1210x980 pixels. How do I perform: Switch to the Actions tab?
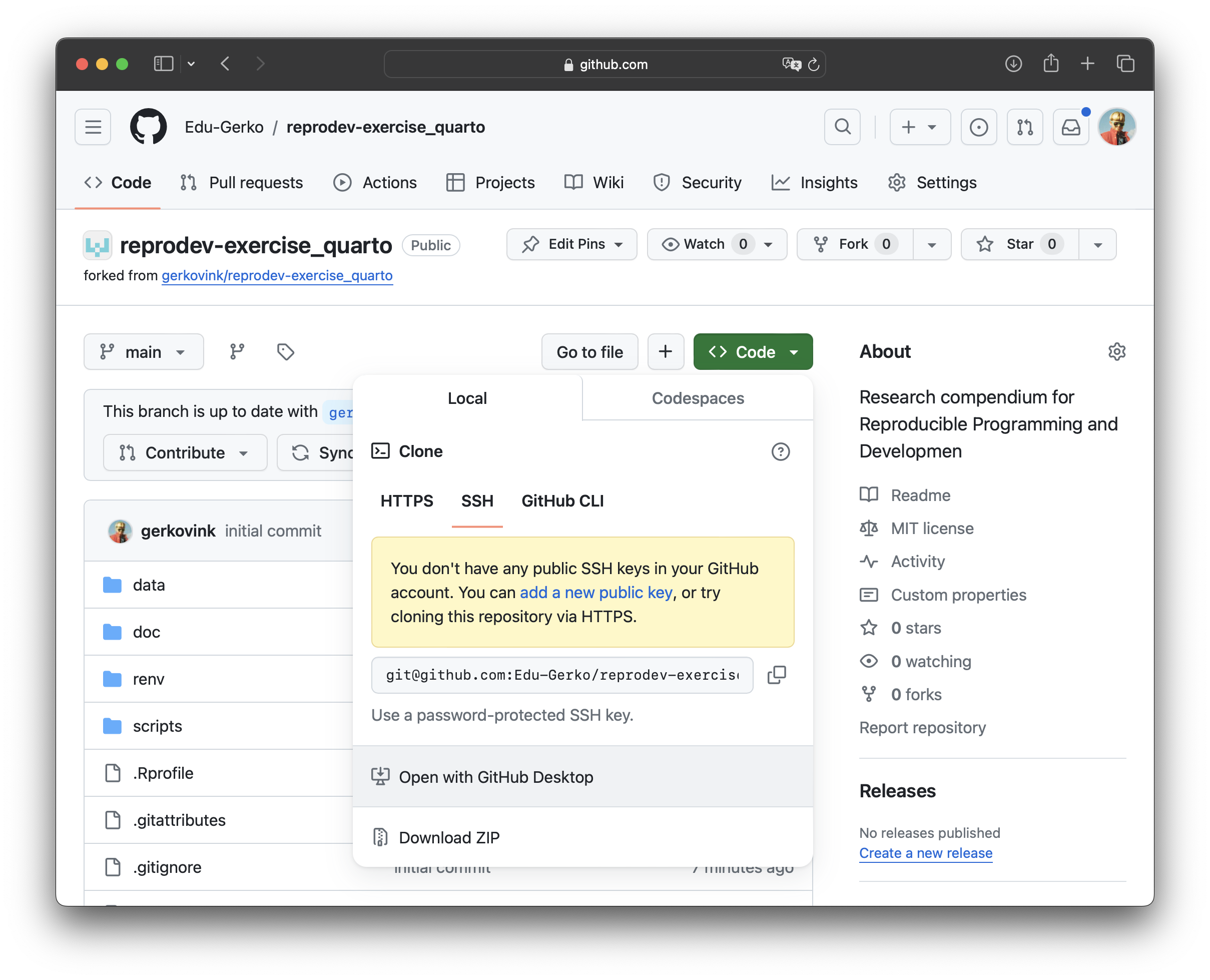coord(375,183)
